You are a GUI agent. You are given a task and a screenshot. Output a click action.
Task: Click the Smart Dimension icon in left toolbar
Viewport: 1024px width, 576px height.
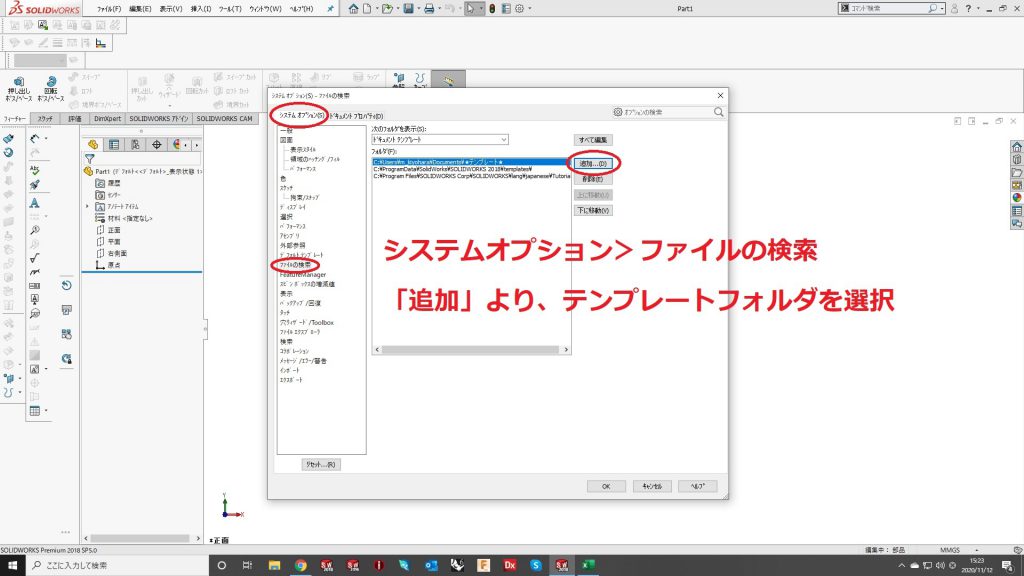35,138
